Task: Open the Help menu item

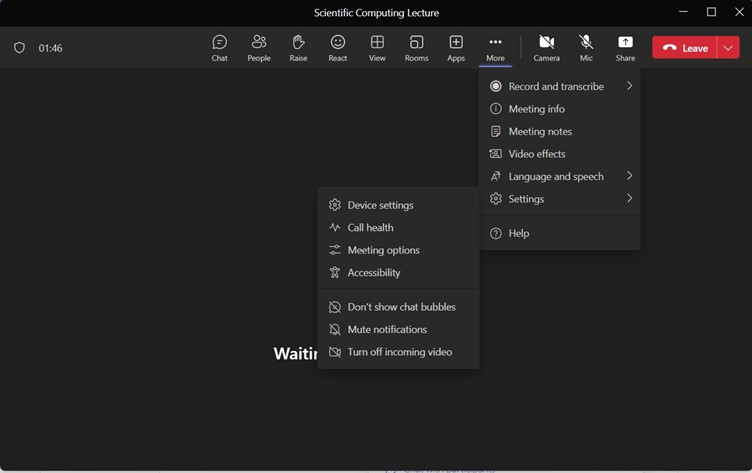Action: pos(518,233)
